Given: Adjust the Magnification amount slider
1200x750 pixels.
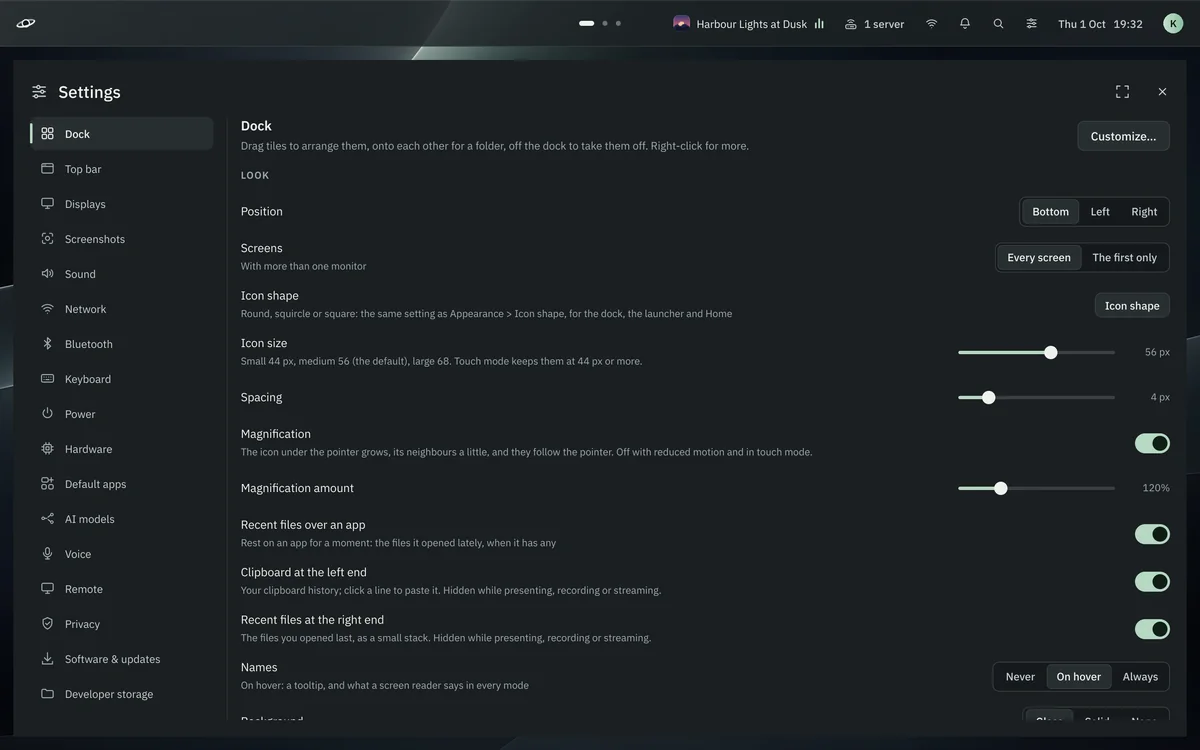Looking at the screenshot, I should tap(1036, 488).
